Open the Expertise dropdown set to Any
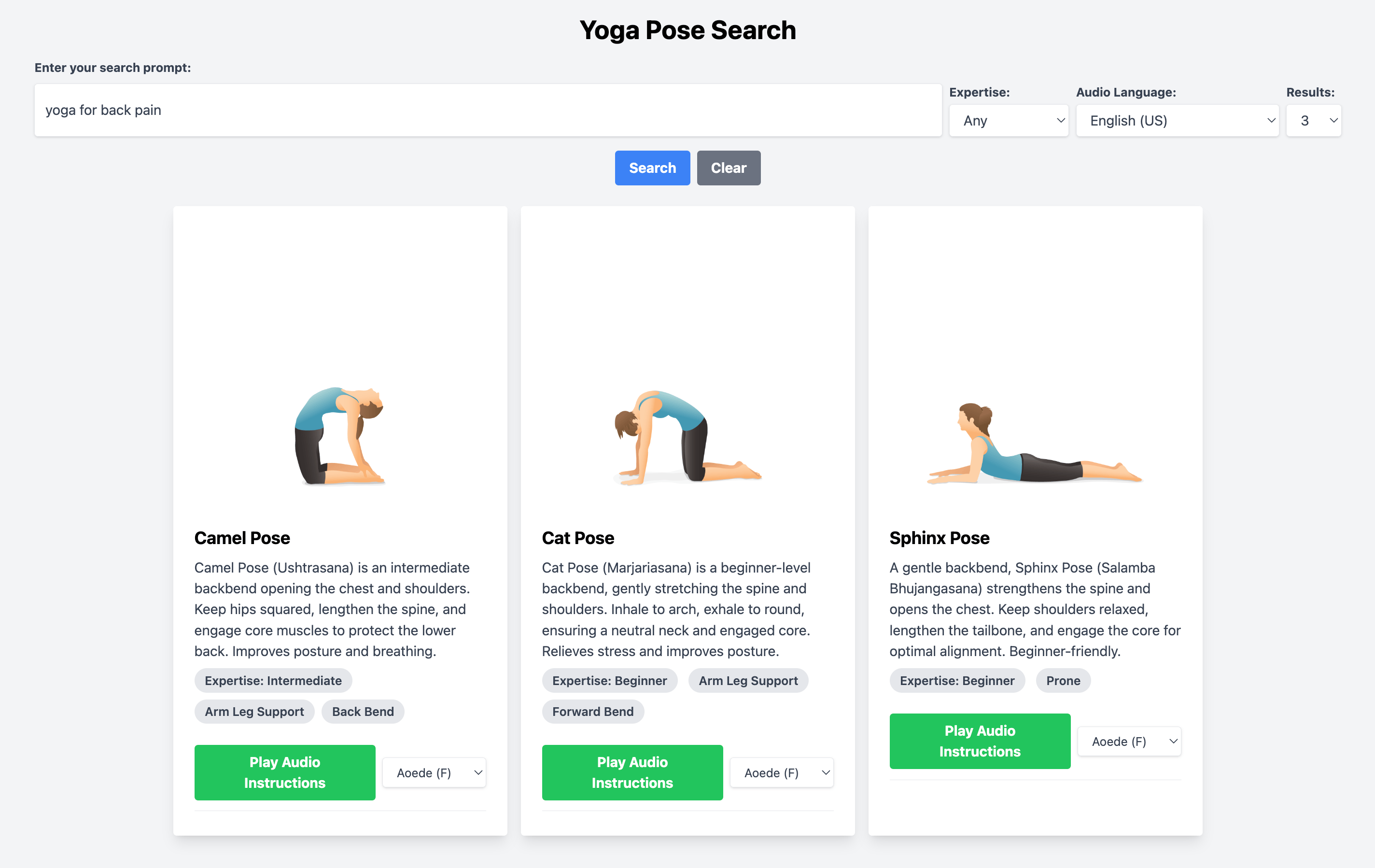Screen dimensions: 1375x868 [1009, 121]
